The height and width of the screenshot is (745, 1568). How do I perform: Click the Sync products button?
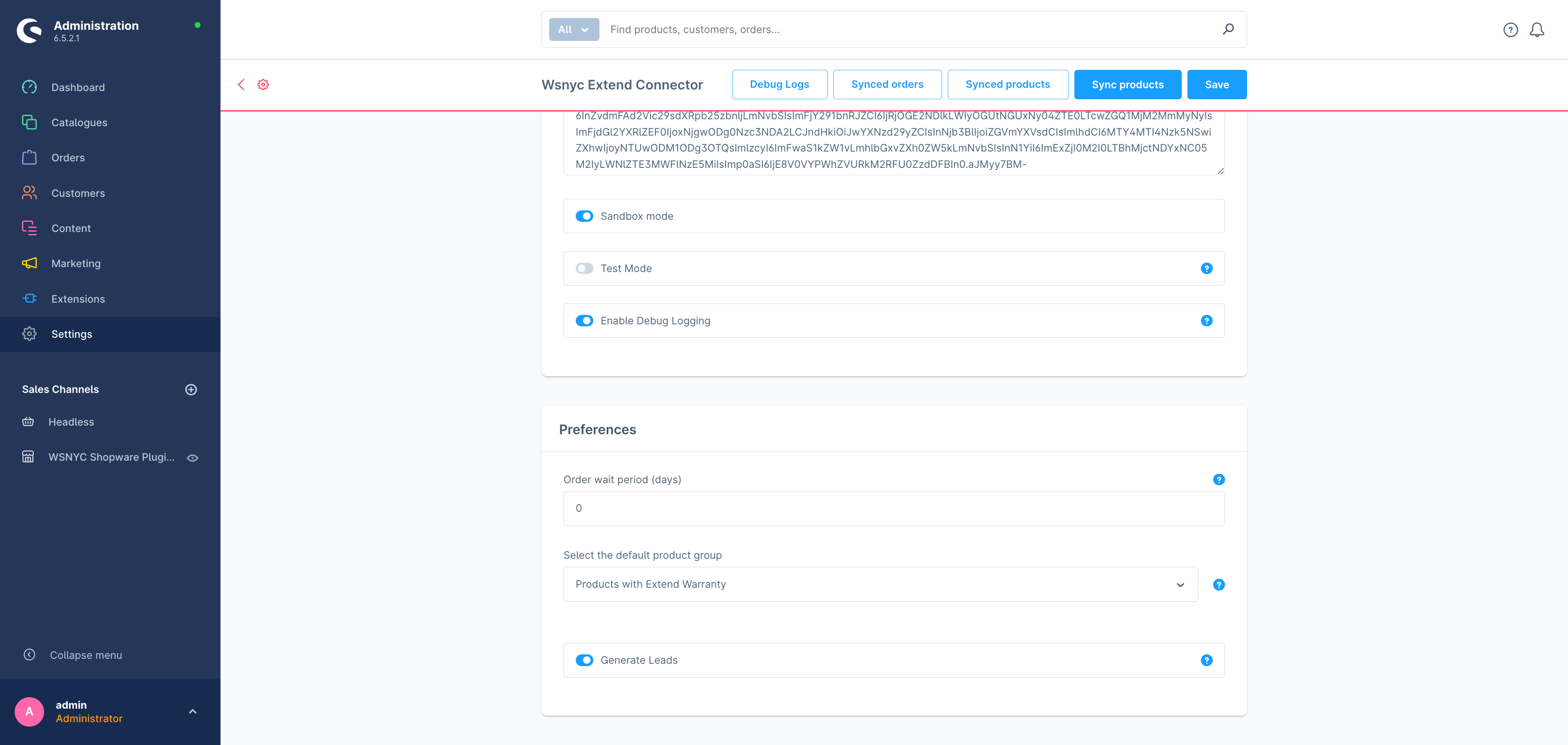click(x=1127, y=84)
